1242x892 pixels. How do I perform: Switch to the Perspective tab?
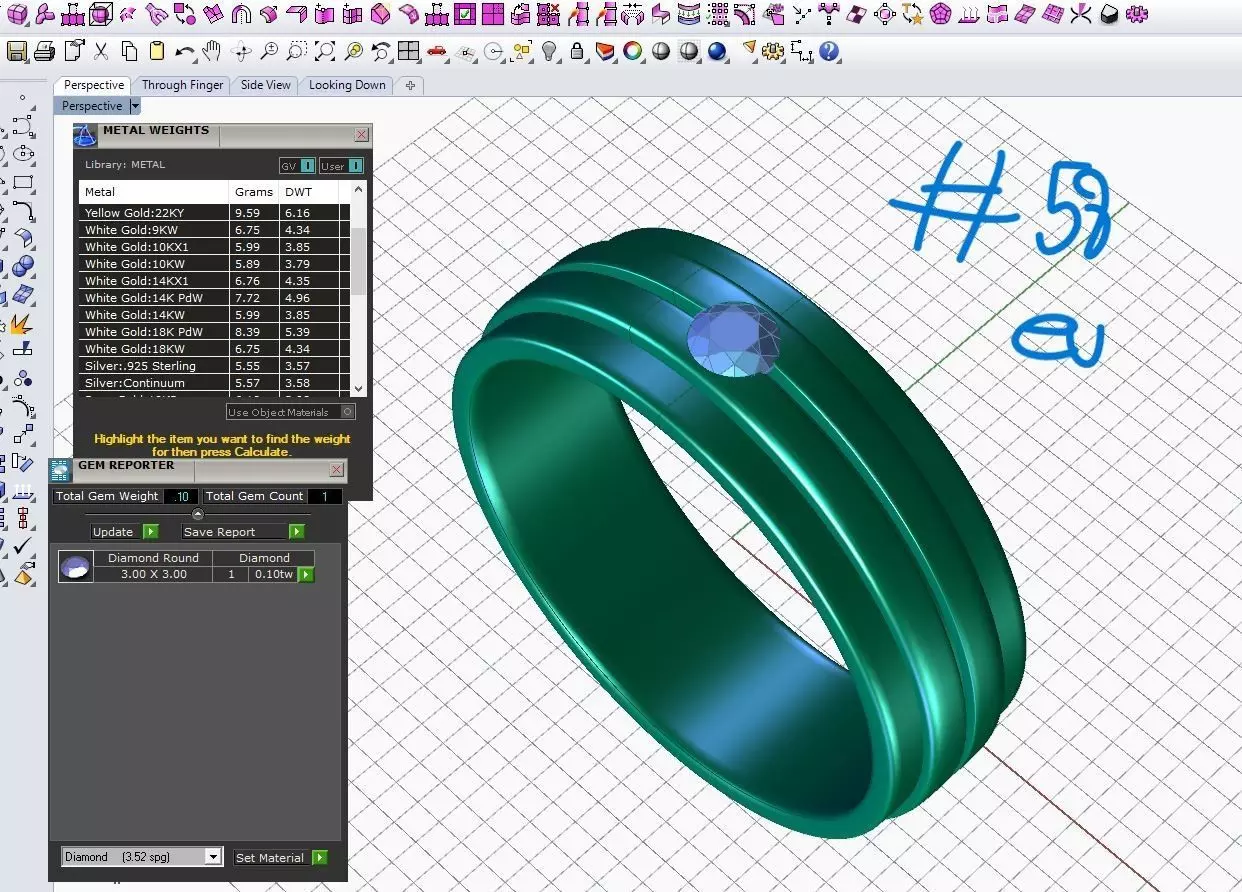click(94, 85)
